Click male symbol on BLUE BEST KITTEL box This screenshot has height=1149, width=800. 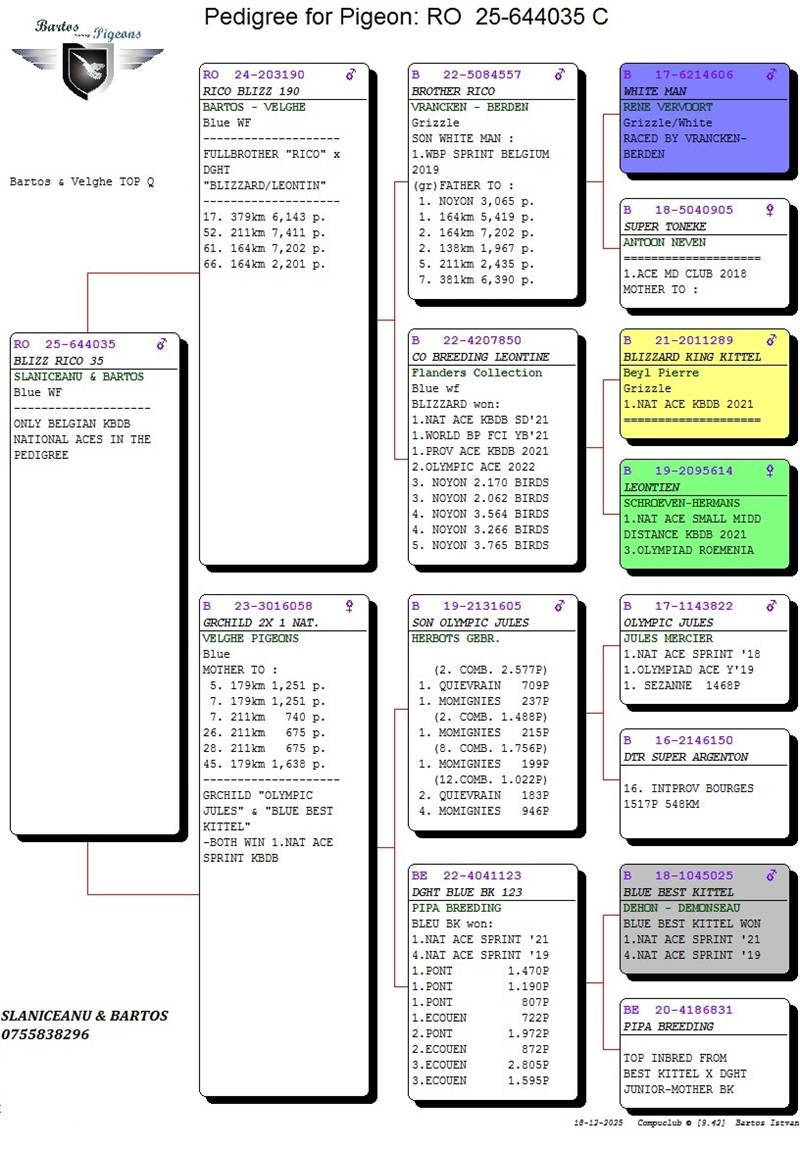point(769,876)
